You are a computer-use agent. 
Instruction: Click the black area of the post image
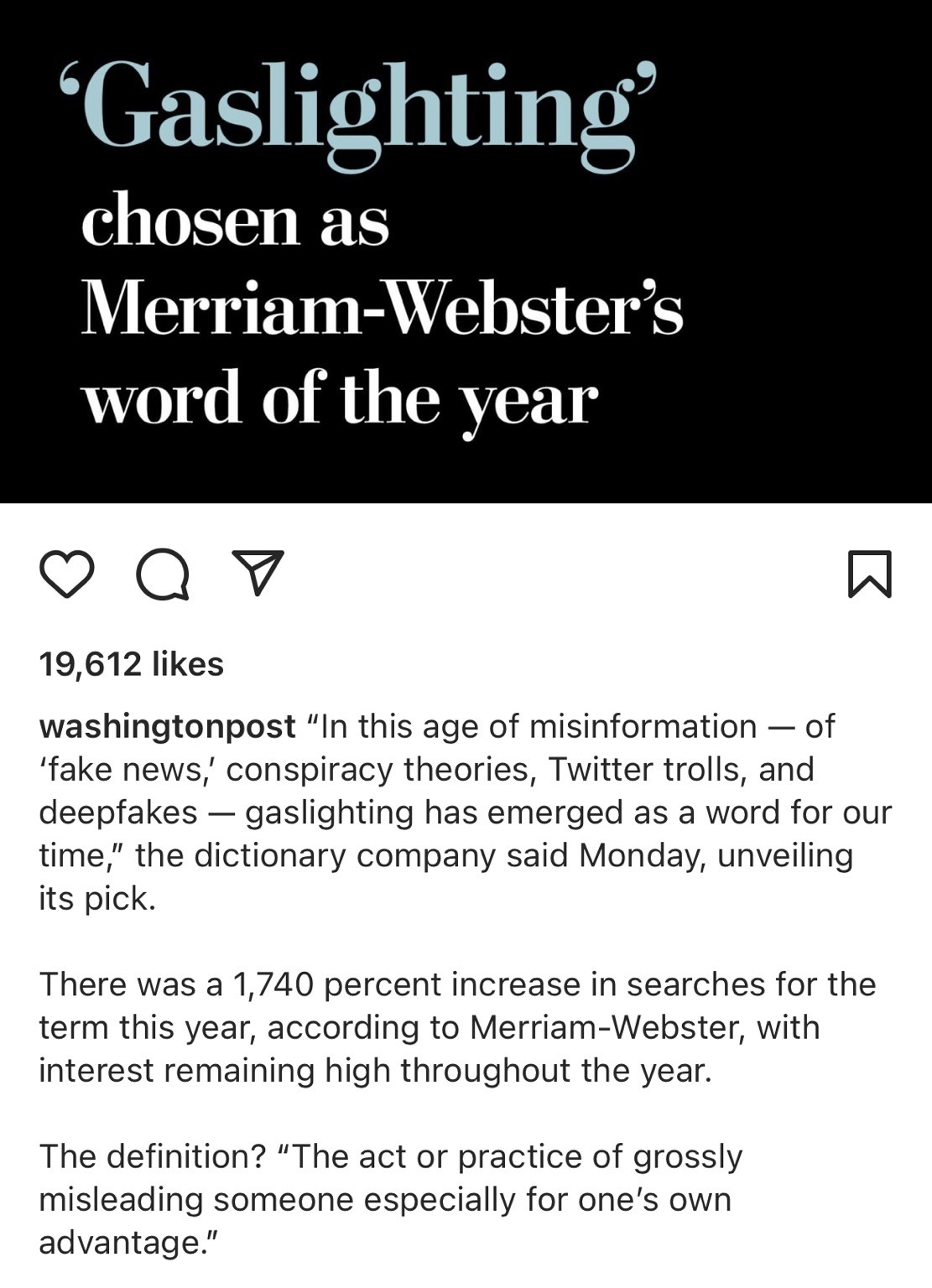(797, 252)
